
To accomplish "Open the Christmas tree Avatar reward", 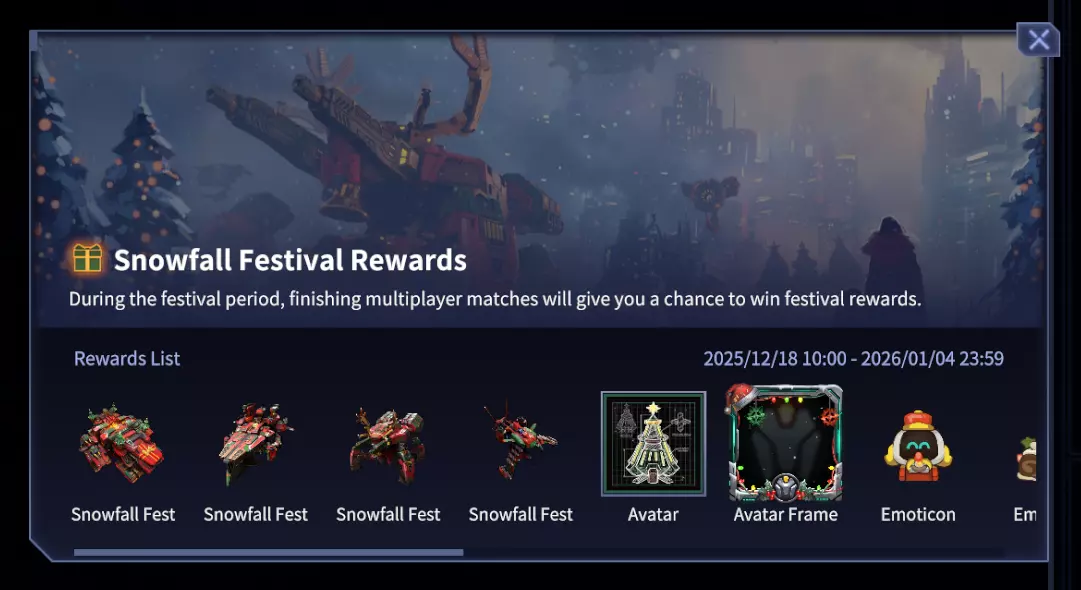I will (653, 443).
